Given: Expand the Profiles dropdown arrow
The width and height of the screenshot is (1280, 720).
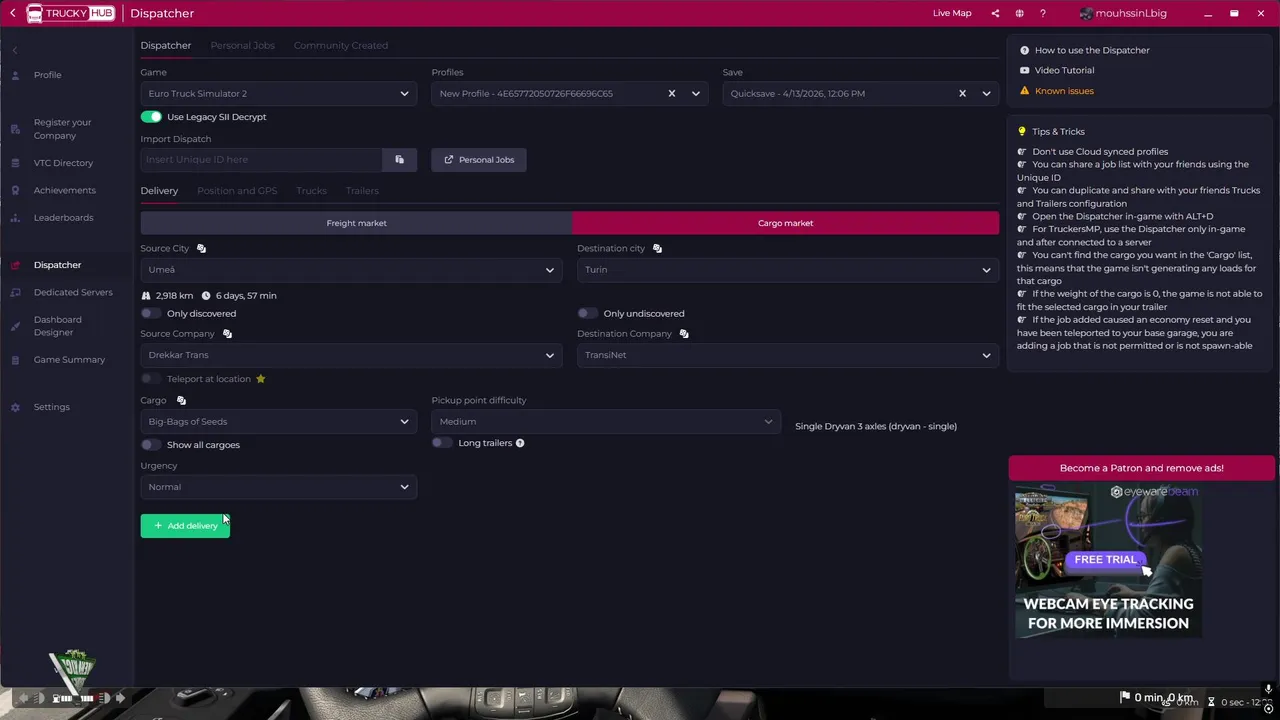Looking at the screenshot, I should point(696,94).
